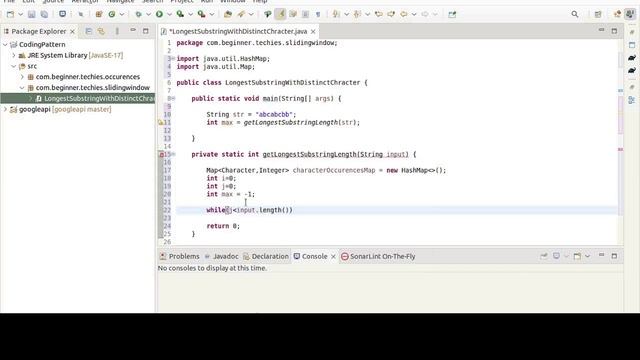Click the Open Type toolbar icon
Image resolution: width=640 pixels, height=360 pixels.
coord(228,14)
